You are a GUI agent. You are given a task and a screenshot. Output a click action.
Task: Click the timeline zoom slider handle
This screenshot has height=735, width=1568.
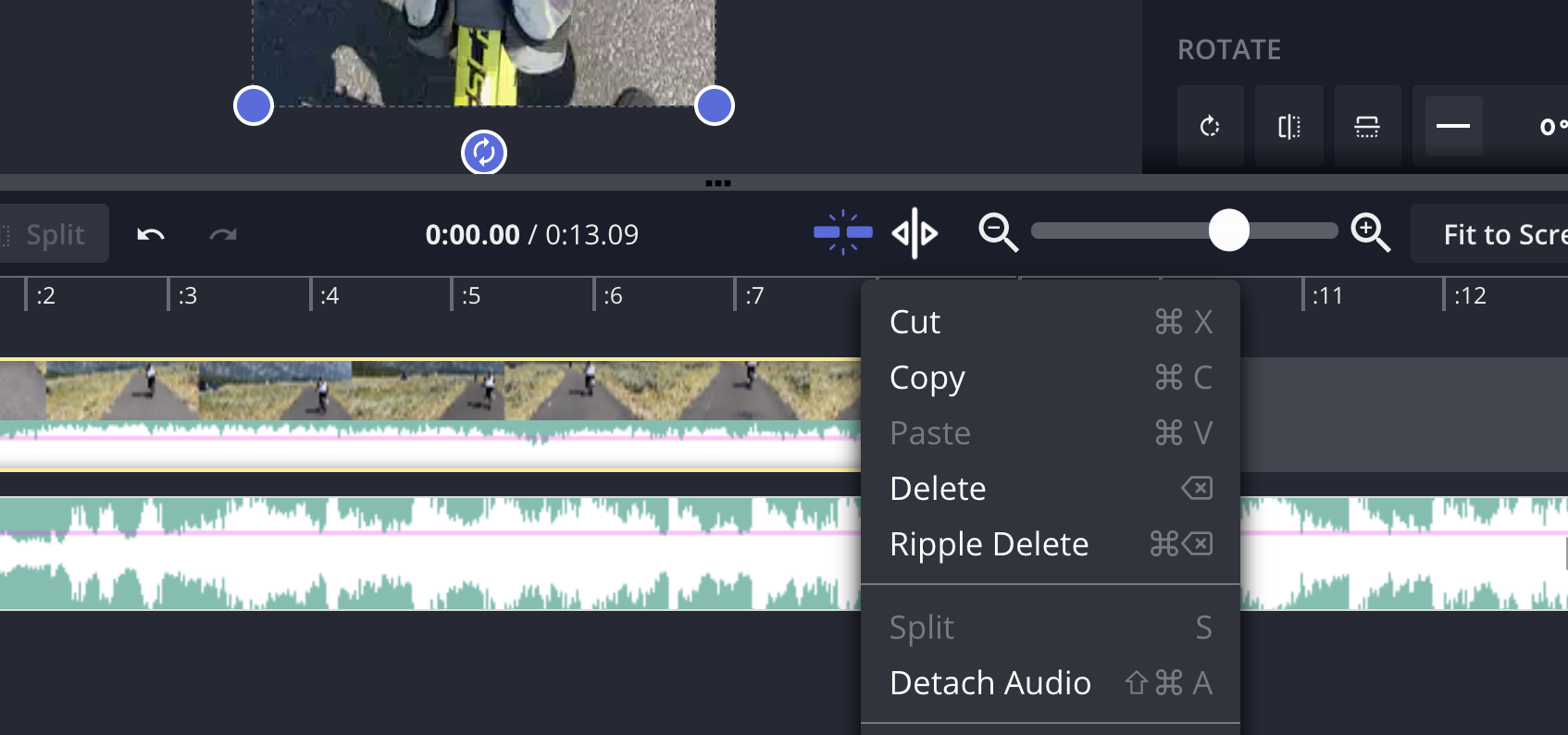(x=1228, y=230)
